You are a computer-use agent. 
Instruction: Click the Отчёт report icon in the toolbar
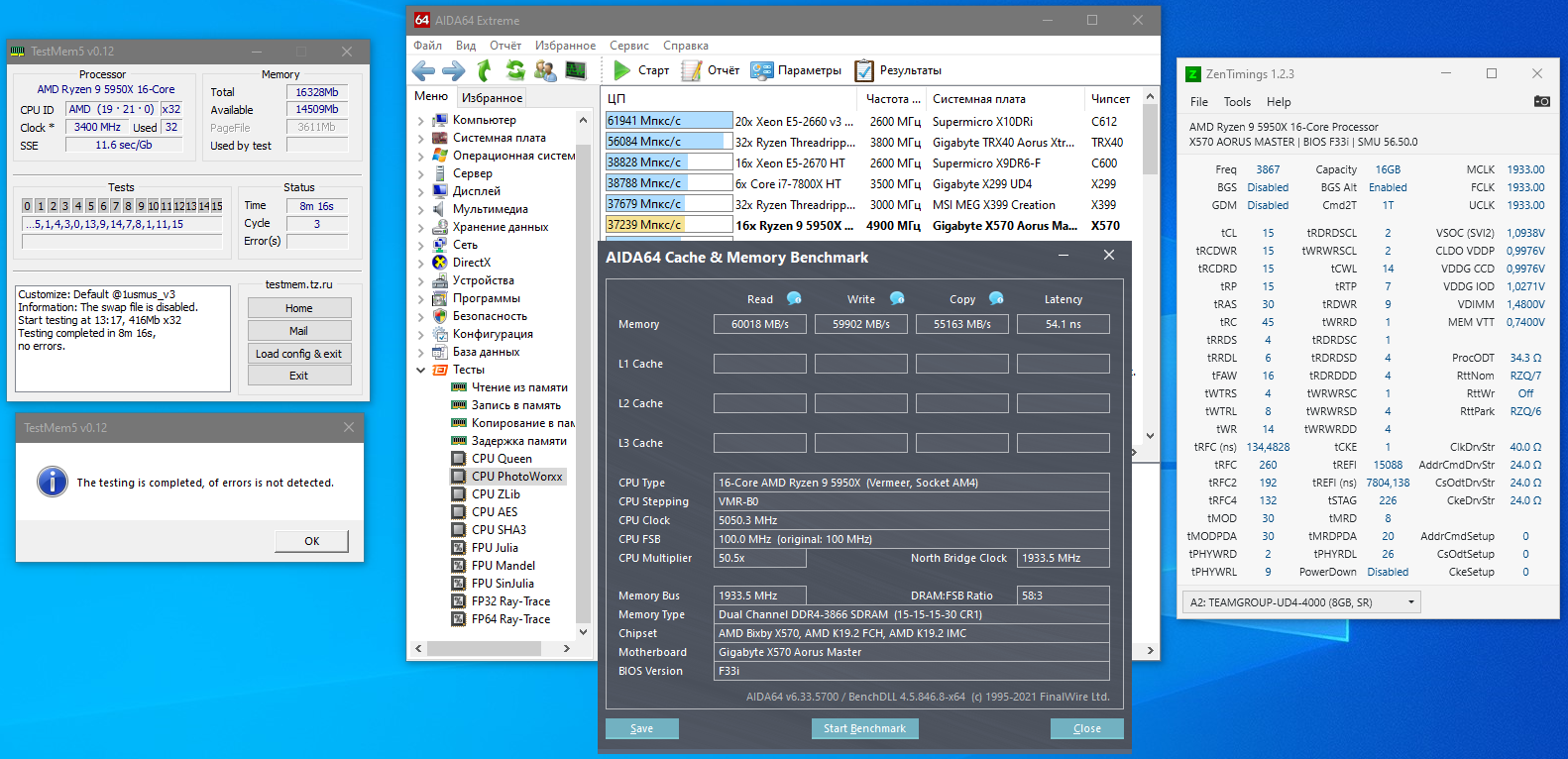(690, 70)
